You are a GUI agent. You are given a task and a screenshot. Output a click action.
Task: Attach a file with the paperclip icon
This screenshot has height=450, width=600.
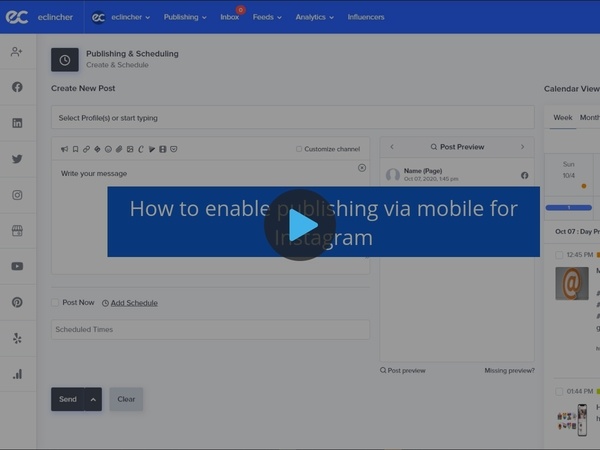(119, 149)
